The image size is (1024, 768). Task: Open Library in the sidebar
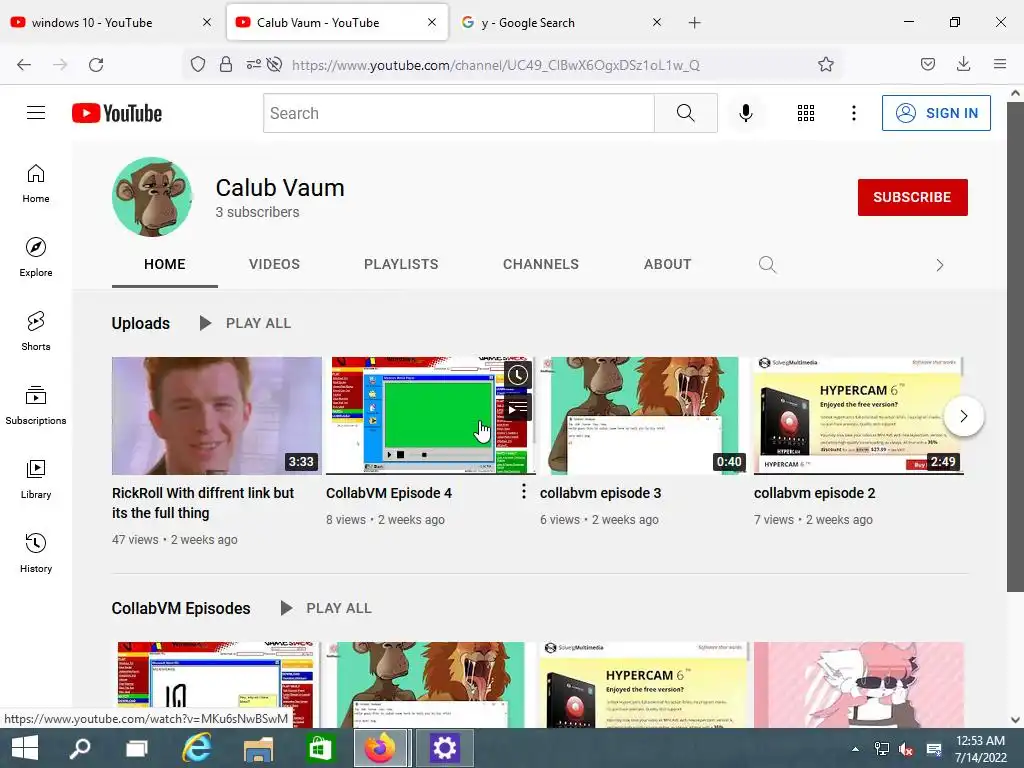[x=36, y=479]
